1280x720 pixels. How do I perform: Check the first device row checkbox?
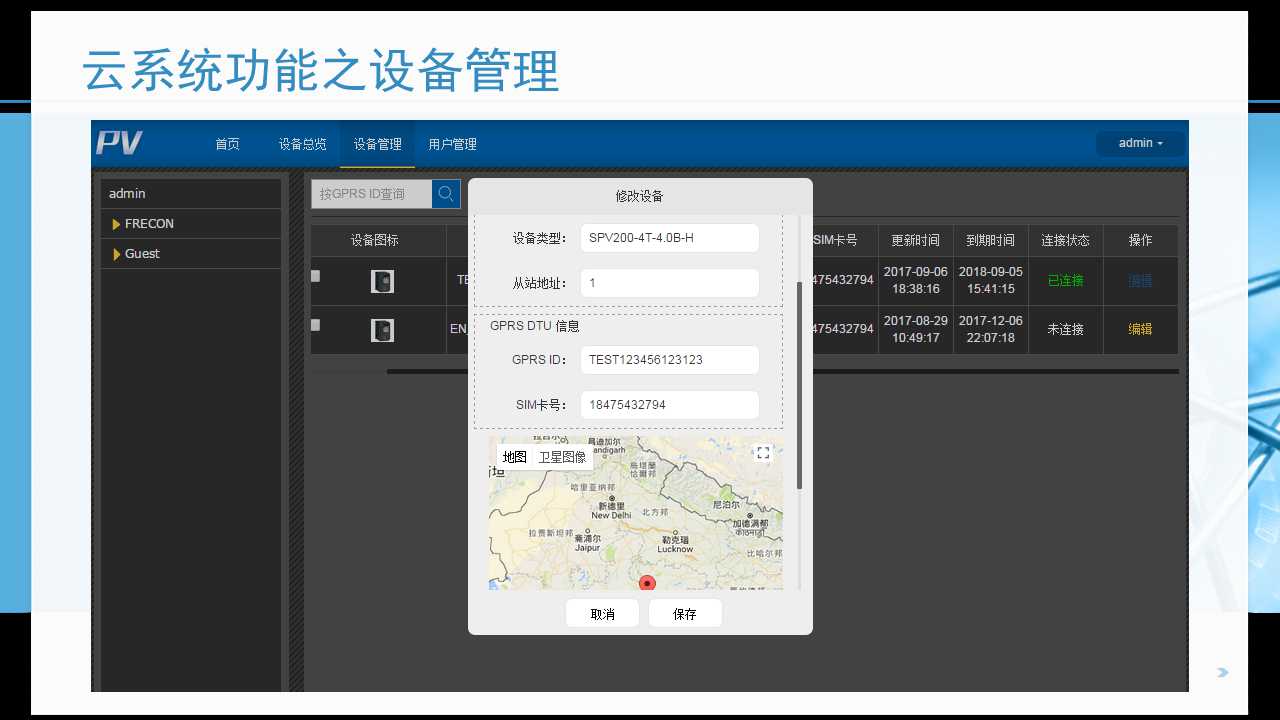tap(316, 276)
